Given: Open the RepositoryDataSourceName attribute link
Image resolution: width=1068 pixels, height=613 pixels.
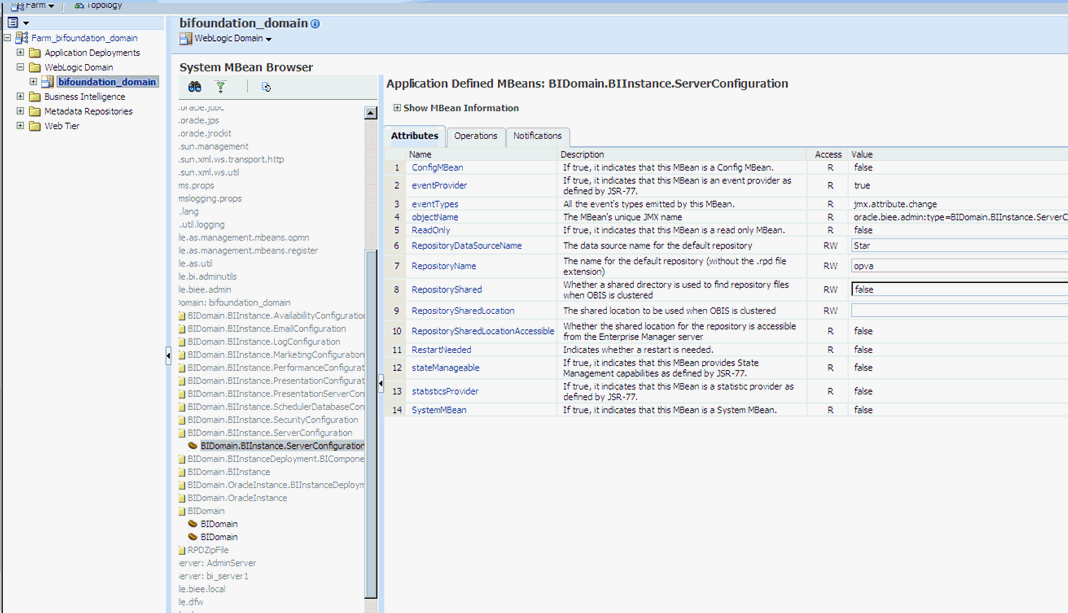Looking at the screenshot, I should point(467,246).
